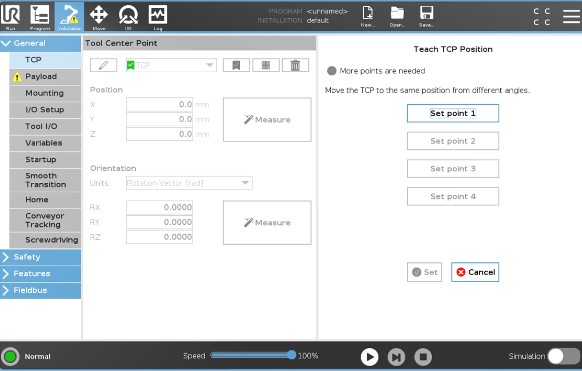
Task: Click the Set confirm button
Action: 424,272
